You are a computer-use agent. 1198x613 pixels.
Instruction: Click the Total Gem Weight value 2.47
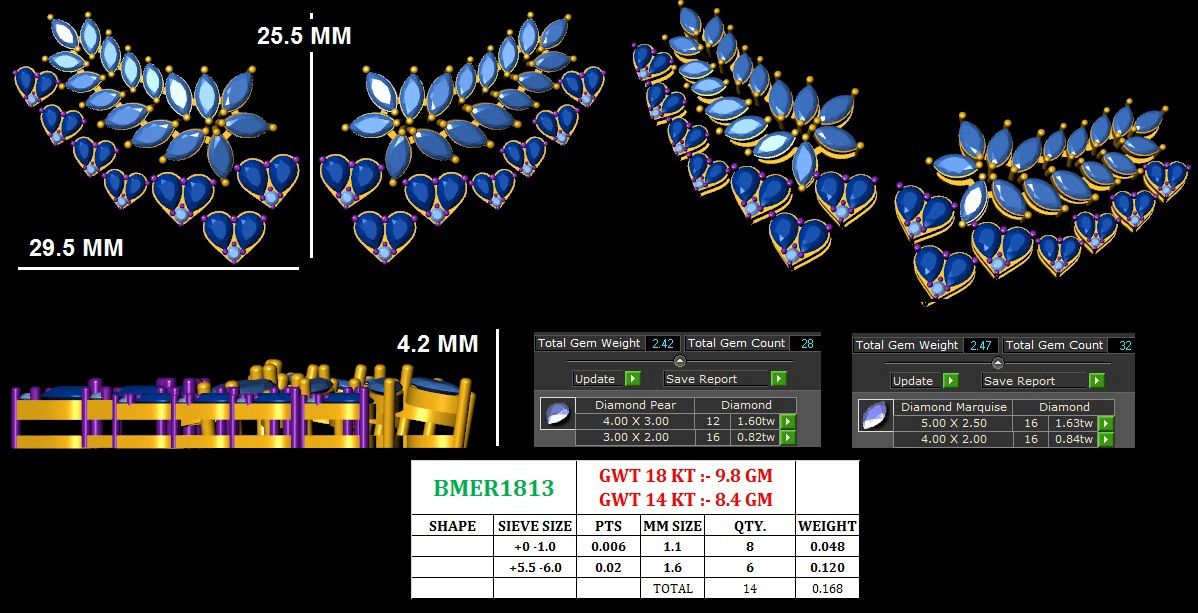coord(980,345)
